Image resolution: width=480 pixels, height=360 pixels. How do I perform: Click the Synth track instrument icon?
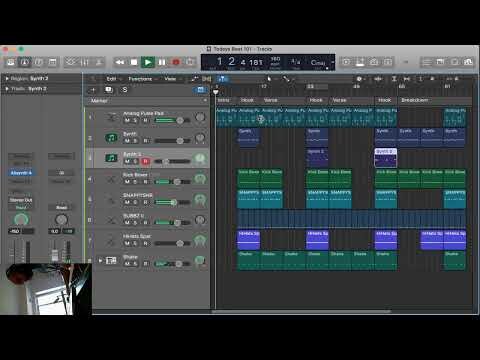click(x=111, y=138)
